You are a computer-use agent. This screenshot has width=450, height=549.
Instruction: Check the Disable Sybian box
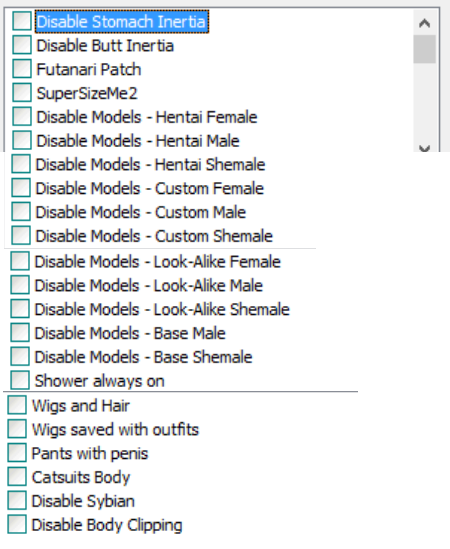pyautogui.click(x=17, y=500)
